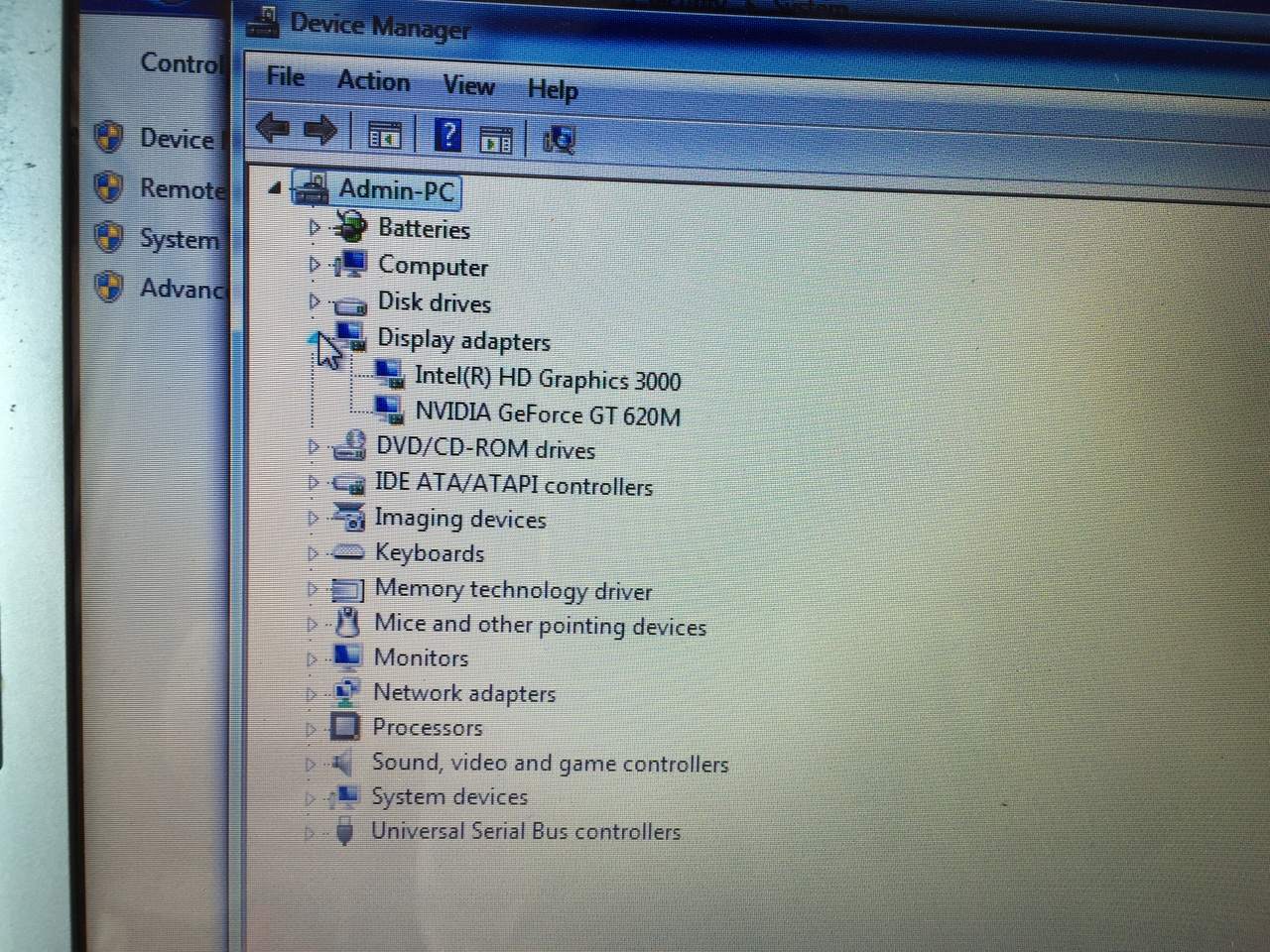Click the Show/Hide Console Tree toolbar icon
This screenshot has width=1270, height=952.
[x=384, y=134]
